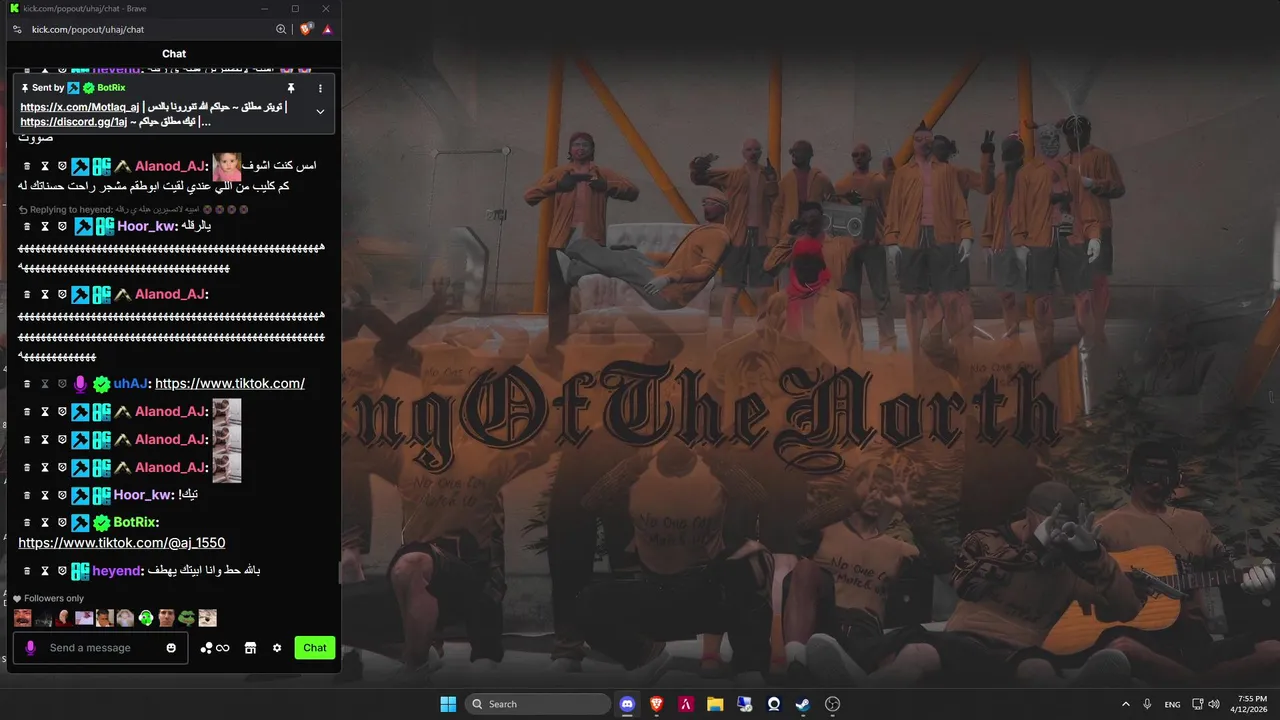Open Steam from the taskbar
The width and height of the screenshot is (1280, 720).
point(803,704)
